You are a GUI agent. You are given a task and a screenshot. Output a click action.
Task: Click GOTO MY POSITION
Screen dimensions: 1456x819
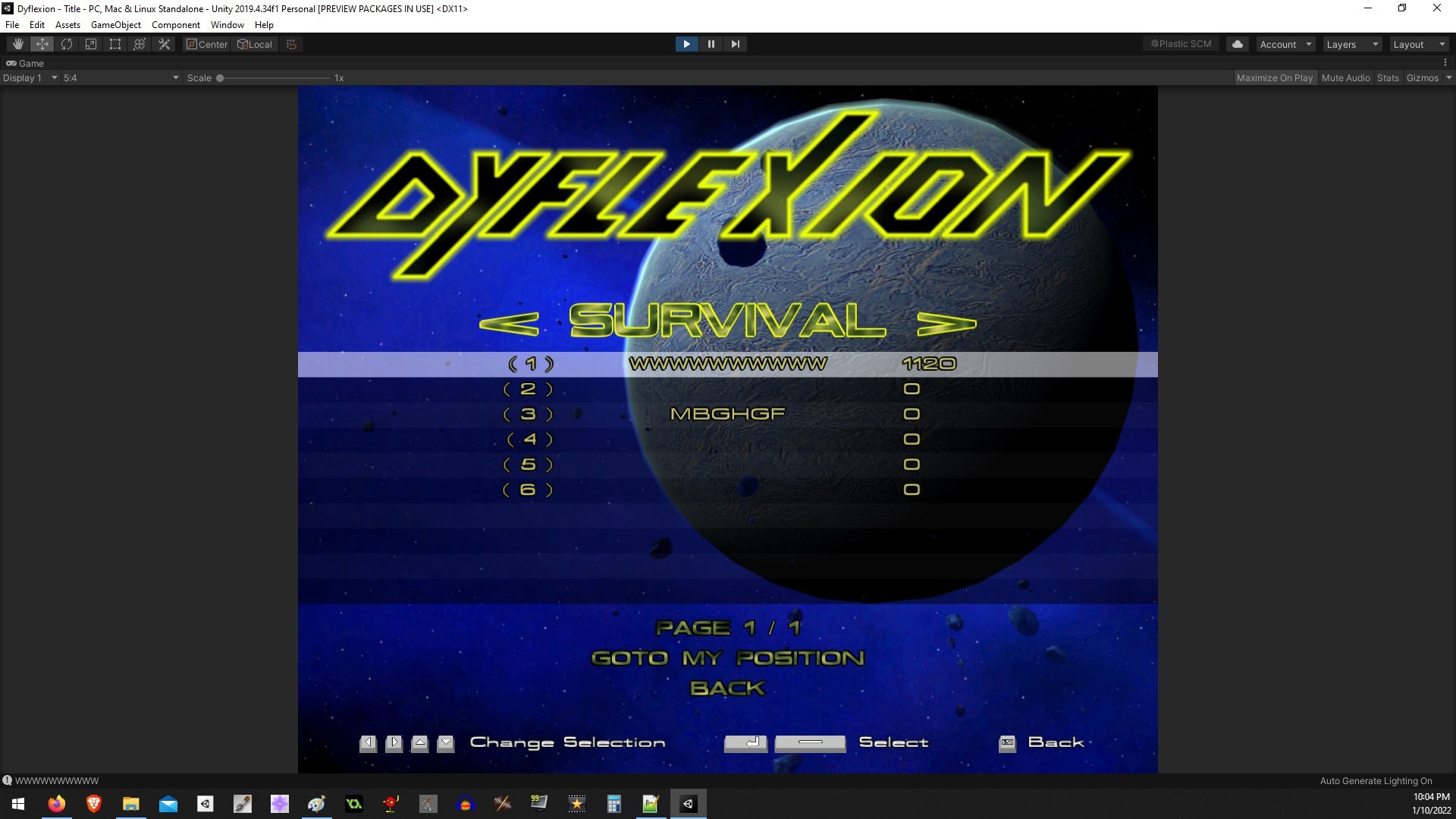click(728, 658)
